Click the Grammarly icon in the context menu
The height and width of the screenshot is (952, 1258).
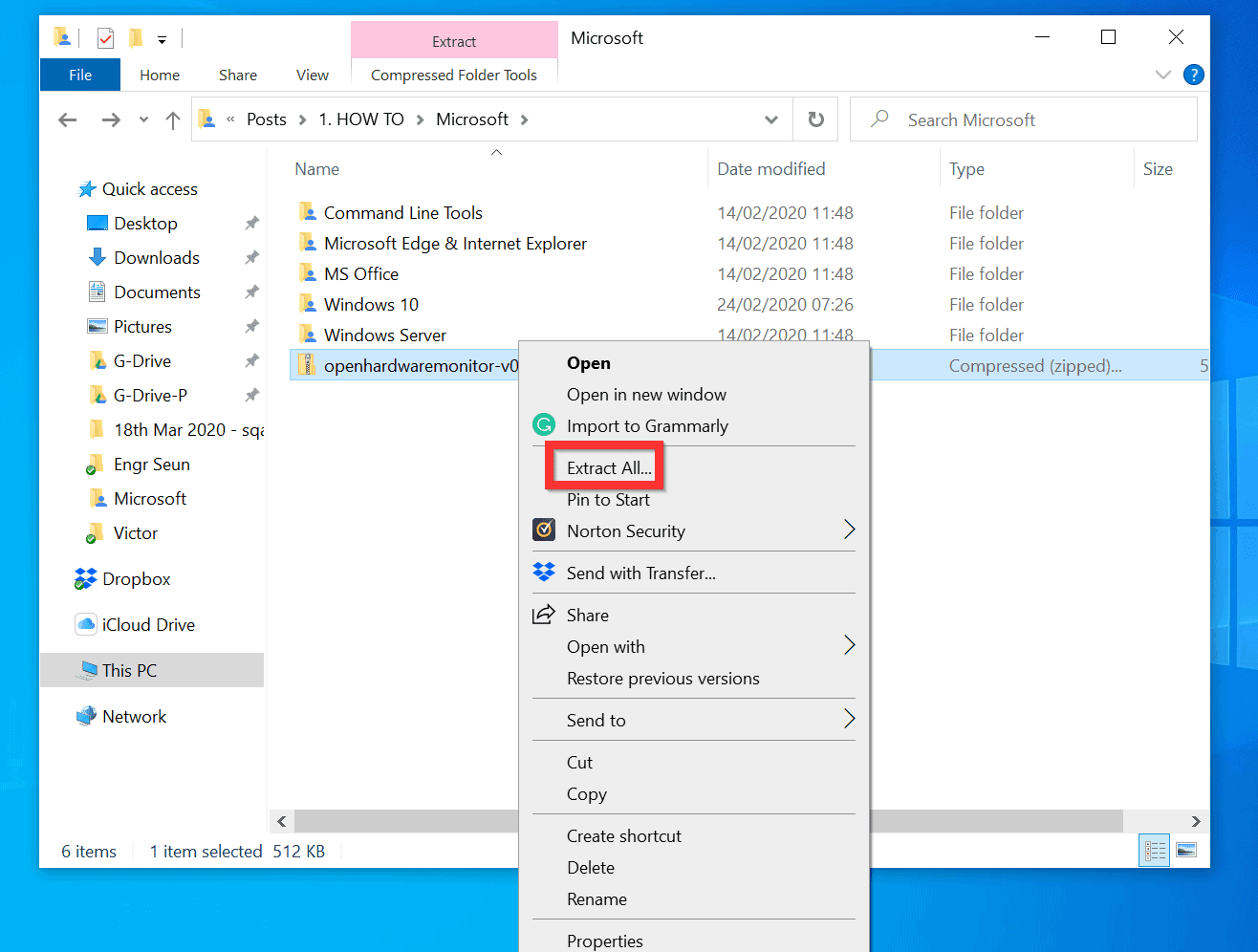[x=544, y=425]
